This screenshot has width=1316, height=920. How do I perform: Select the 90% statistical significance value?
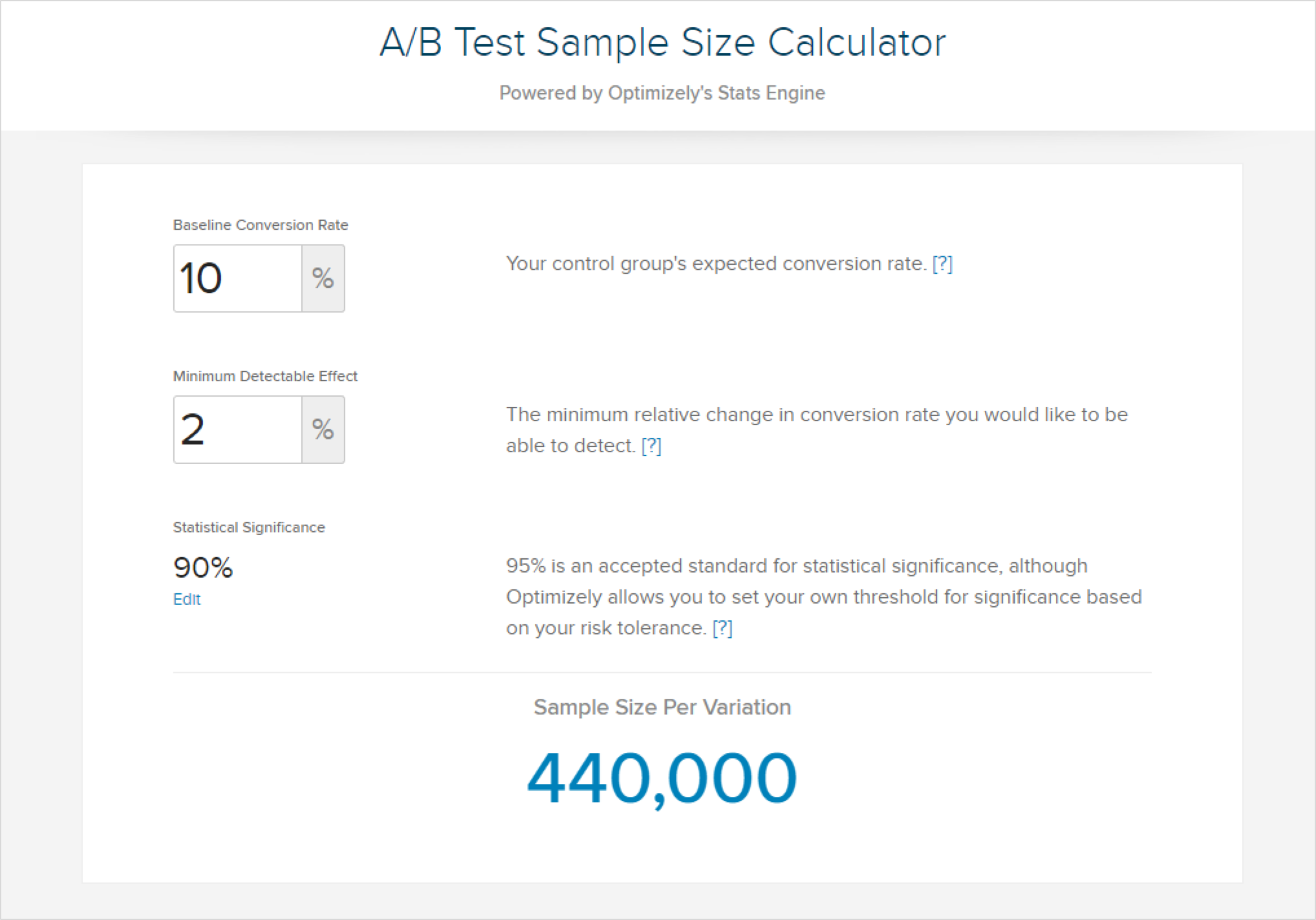click(x=203, y=567)
